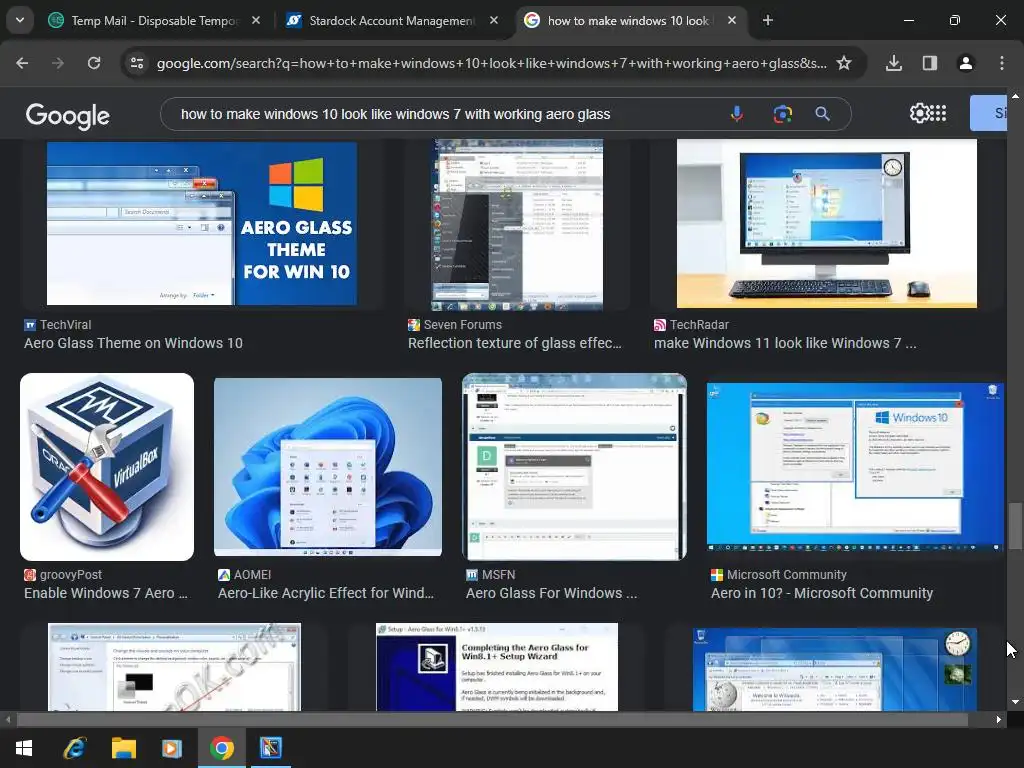Click the vertical scrollbar up arrow
1024x768 pixels.
pos(1015,96)
